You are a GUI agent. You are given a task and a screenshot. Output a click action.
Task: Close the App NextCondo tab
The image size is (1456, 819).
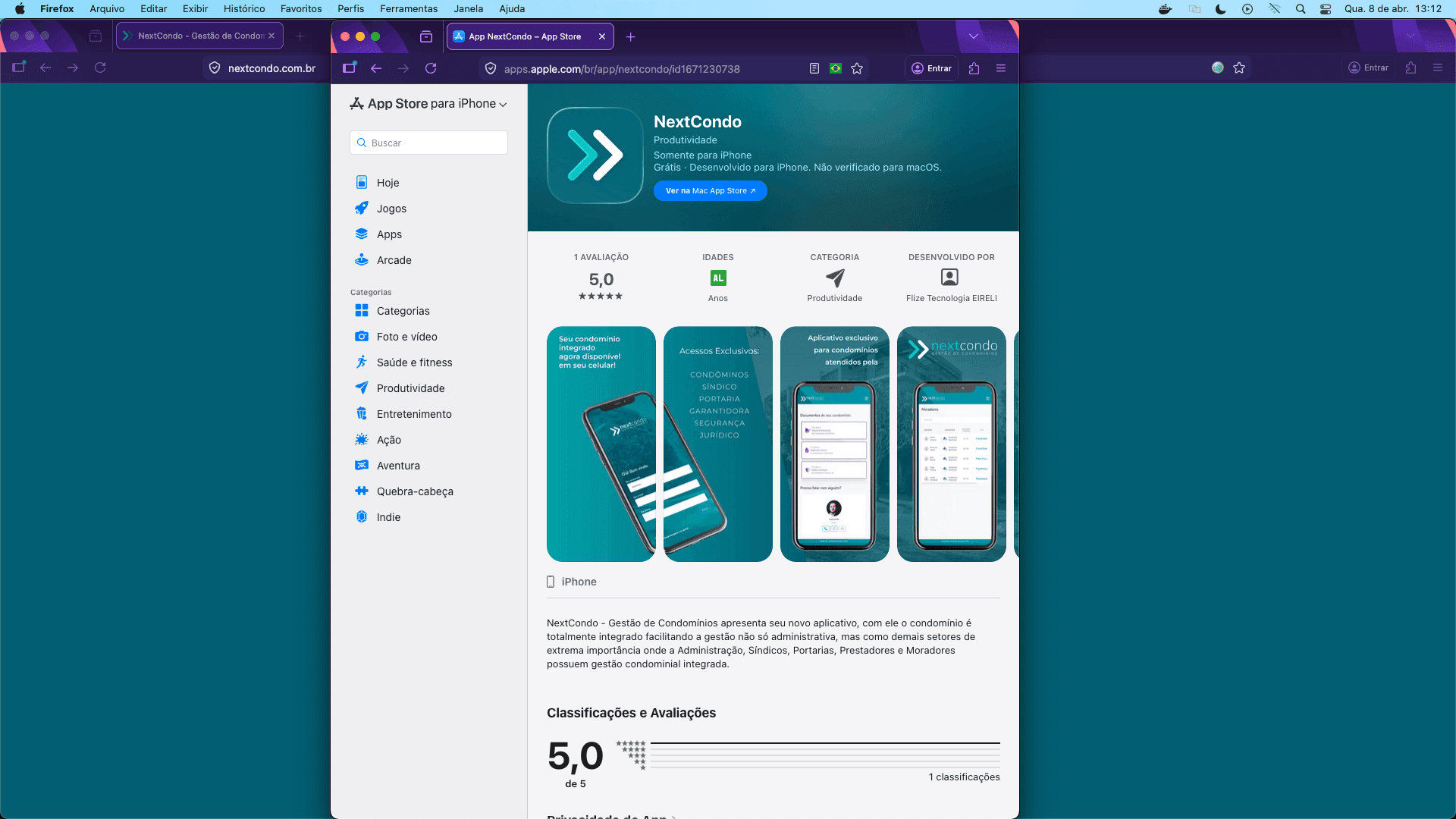pos(602,36)
